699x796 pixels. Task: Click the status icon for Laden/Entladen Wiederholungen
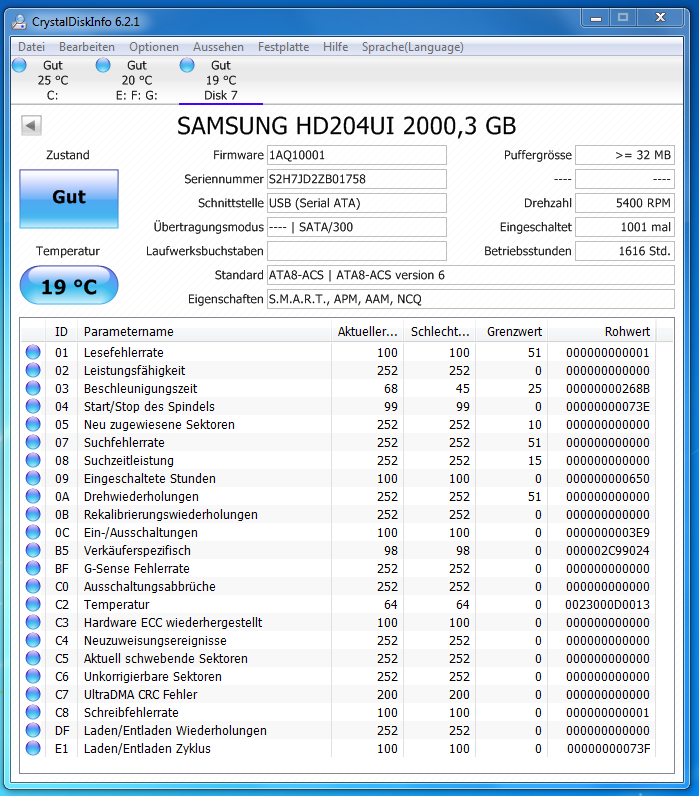click(x=33, y=731)
